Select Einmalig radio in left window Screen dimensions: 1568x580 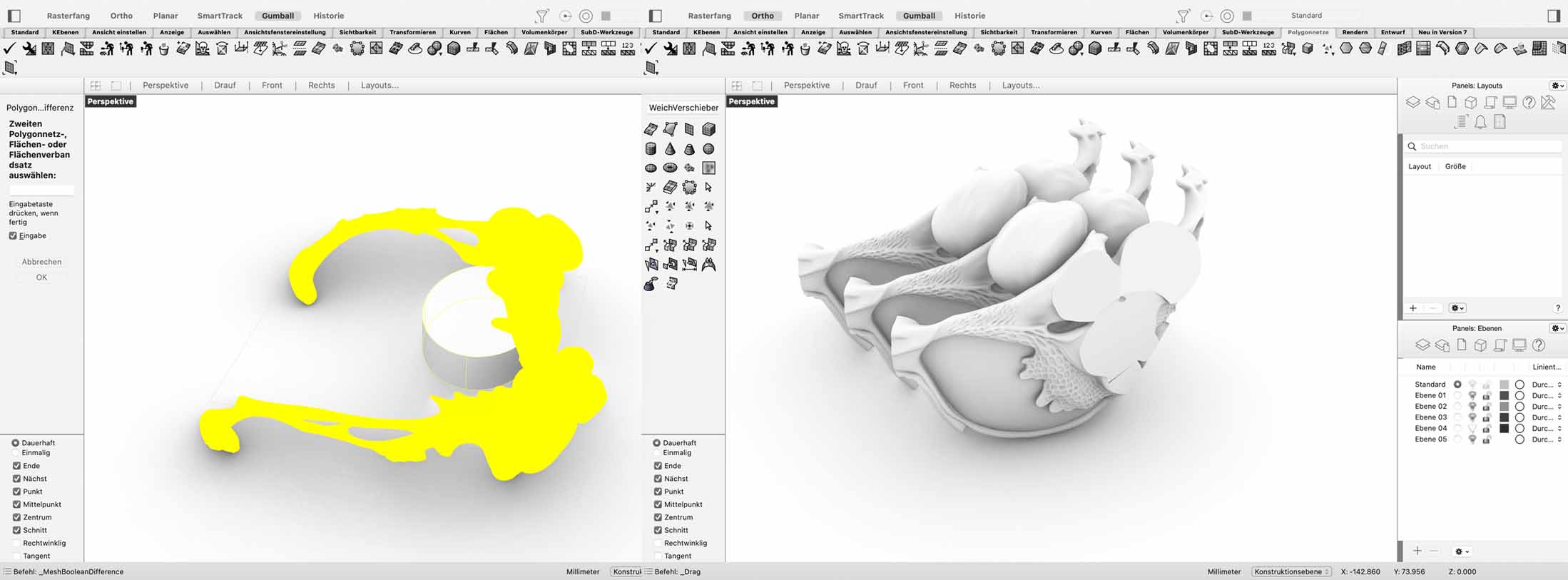pos(16,453)
